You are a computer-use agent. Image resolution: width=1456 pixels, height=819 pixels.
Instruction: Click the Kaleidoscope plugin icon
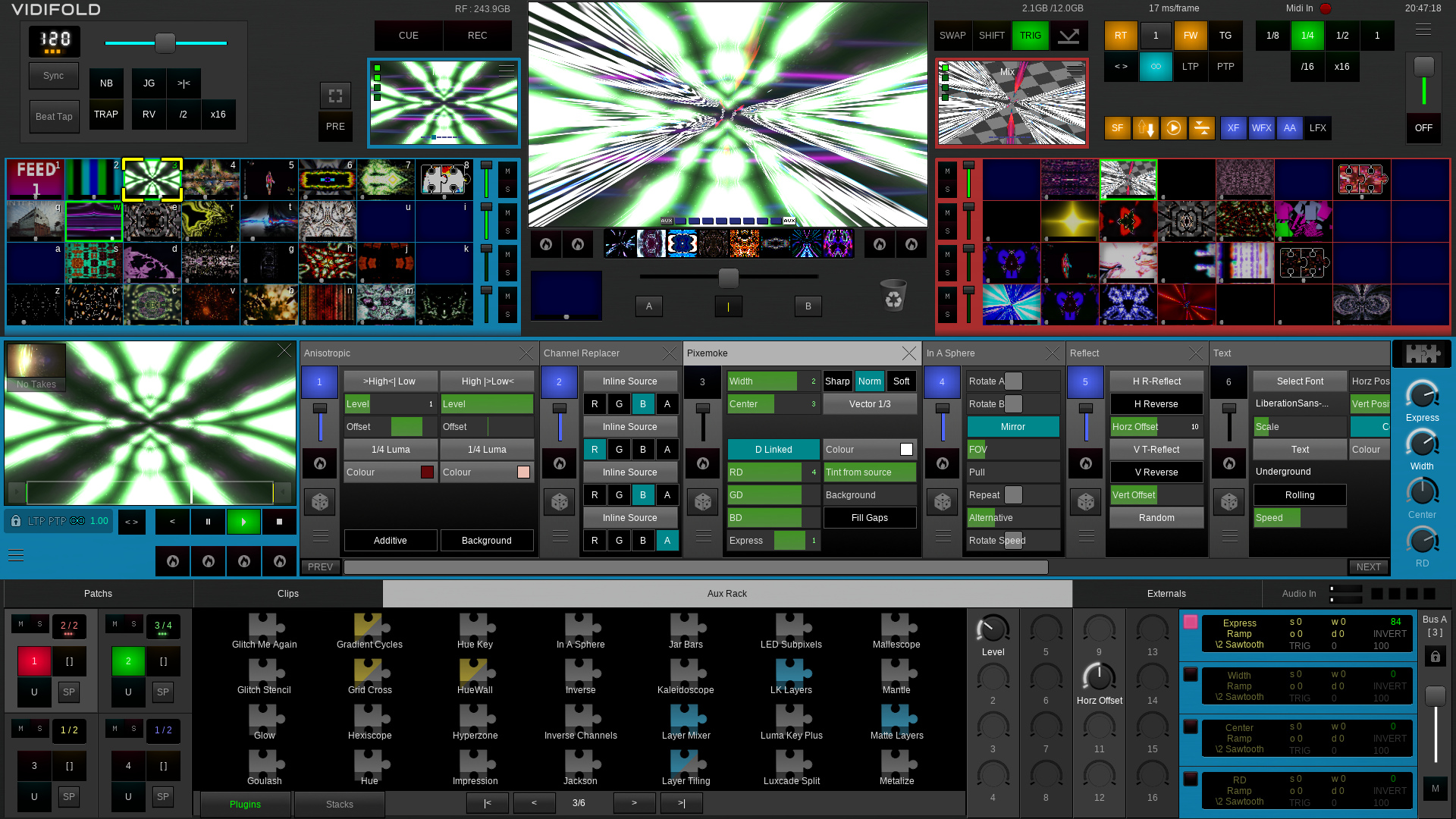[686, 672]
